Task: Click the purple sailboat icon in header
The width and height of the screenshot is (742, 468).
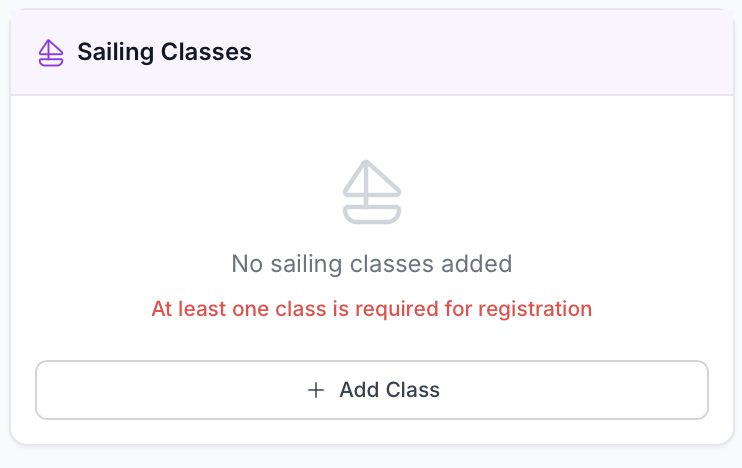Action: coord(51,53)
